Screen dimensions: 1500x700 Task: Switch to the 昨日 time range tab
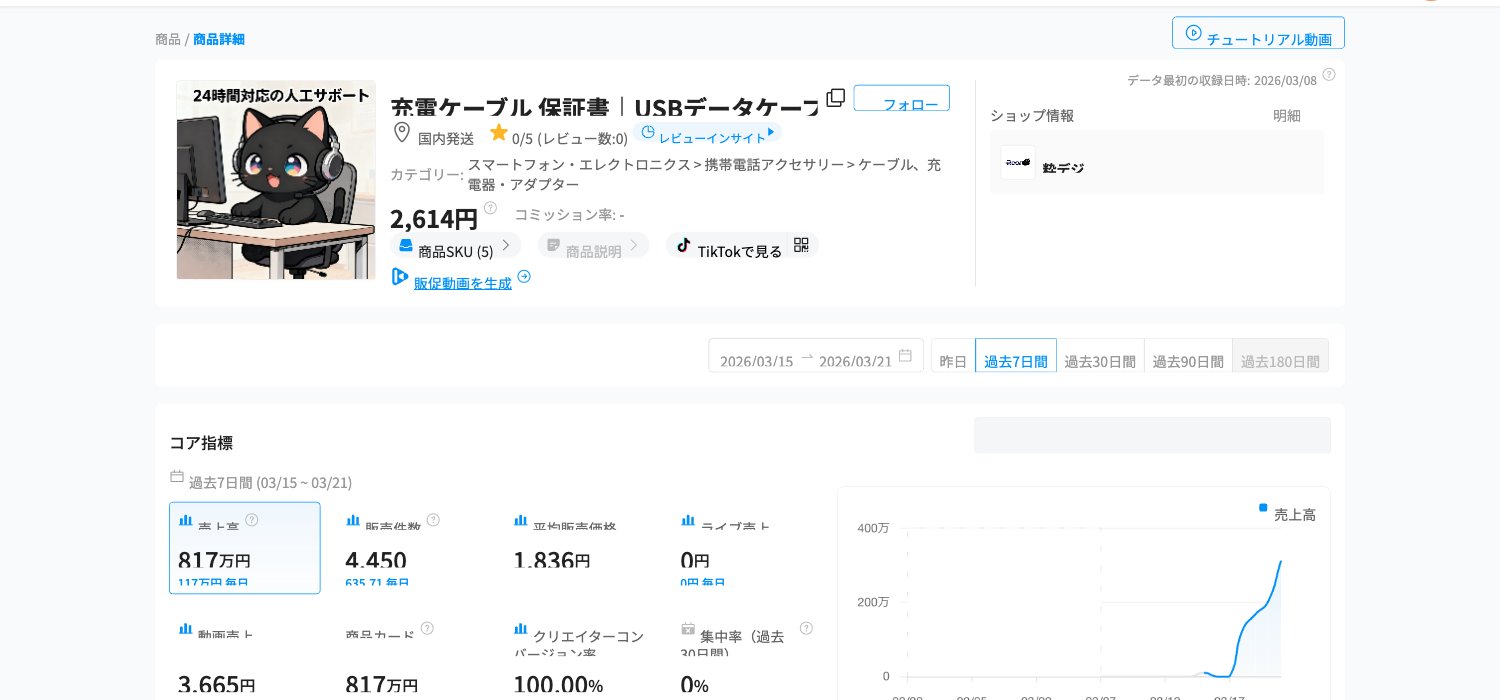953,361
